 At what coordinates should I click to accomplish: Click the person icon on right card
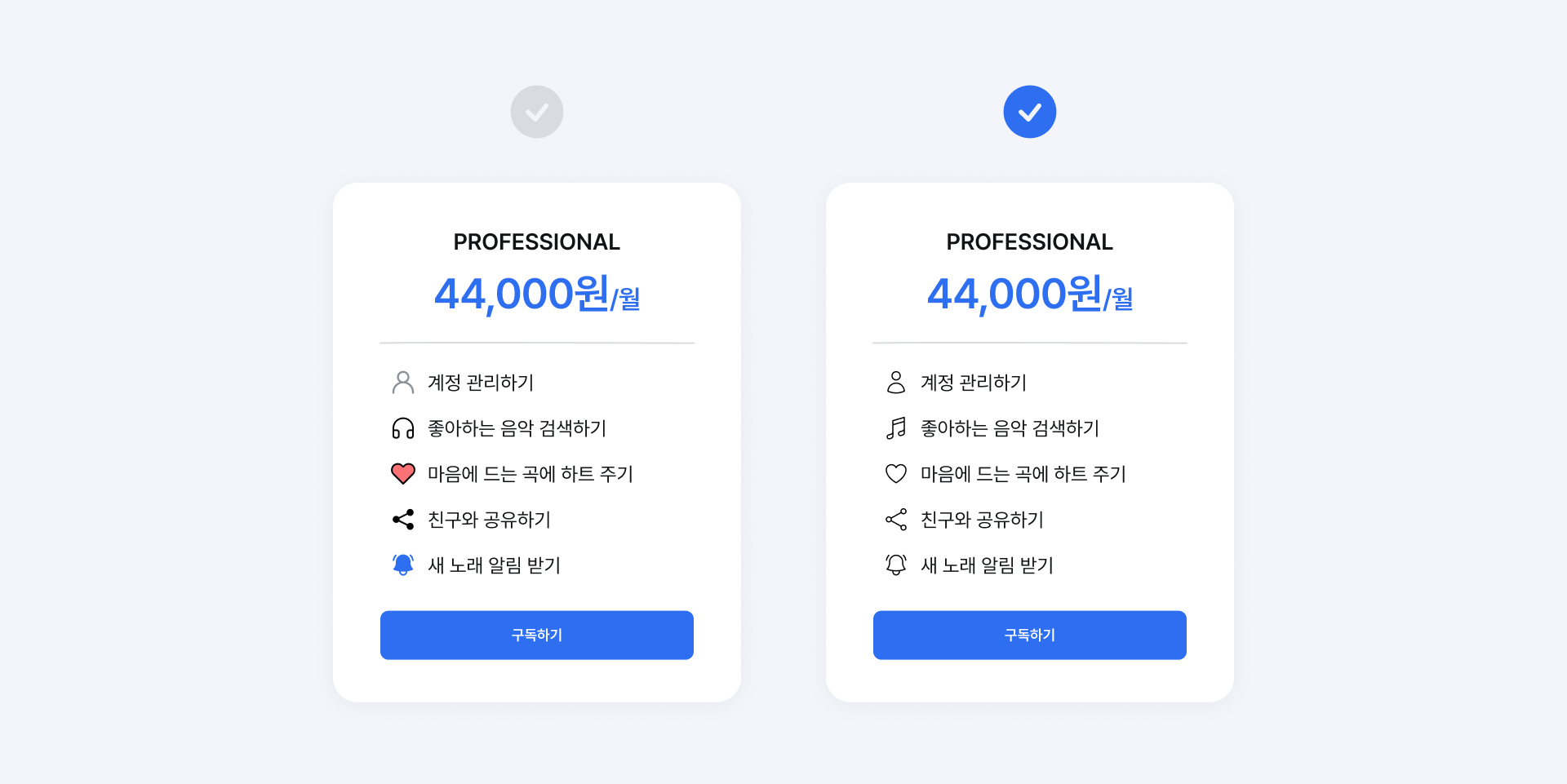[895, 382]
